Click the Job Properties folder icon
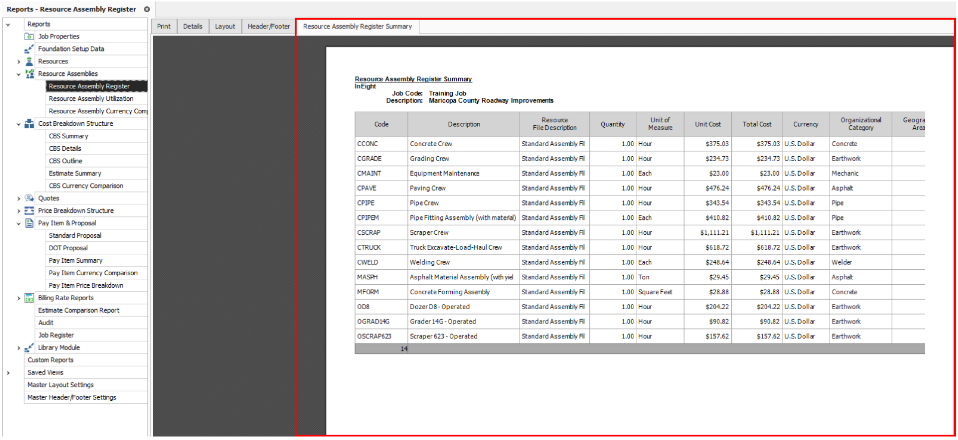958x440 pixels. click(x=29, y=37)
